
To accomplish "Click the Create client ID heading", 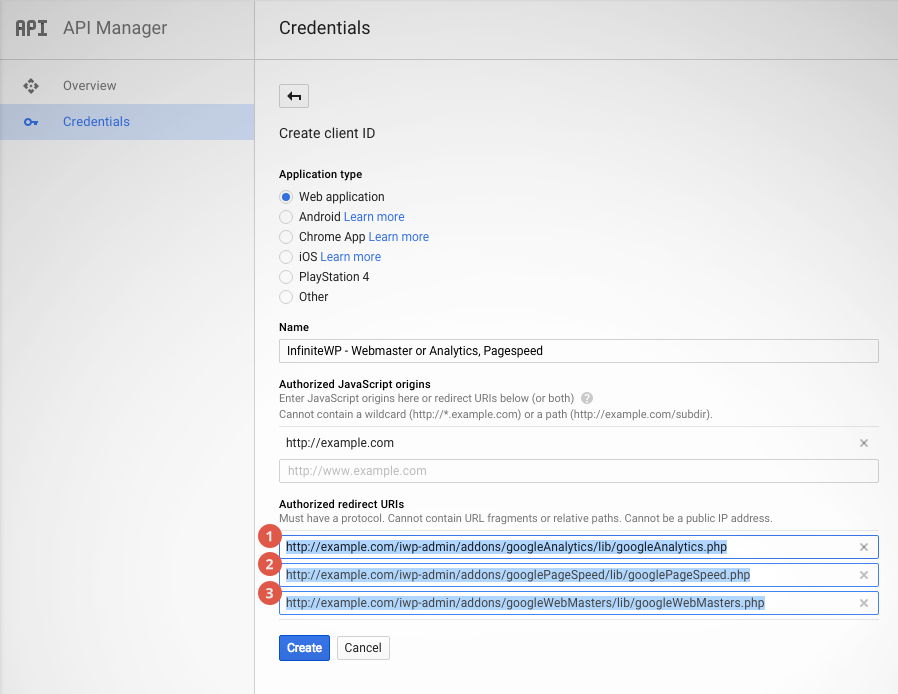I will (x=327, y=133).
